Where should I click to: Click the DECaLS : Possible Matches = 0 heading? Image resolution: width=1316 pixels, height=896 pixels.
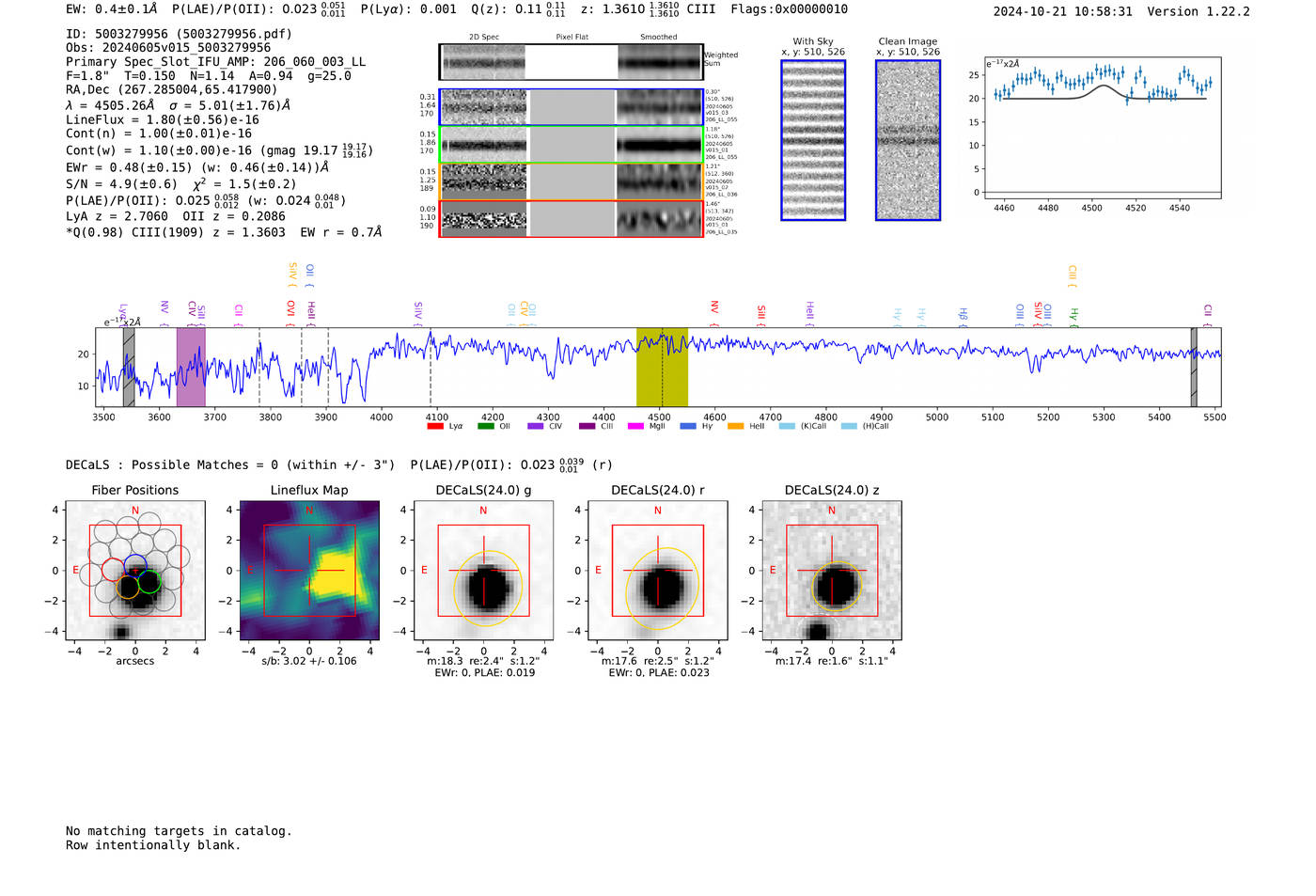point(230,464)
